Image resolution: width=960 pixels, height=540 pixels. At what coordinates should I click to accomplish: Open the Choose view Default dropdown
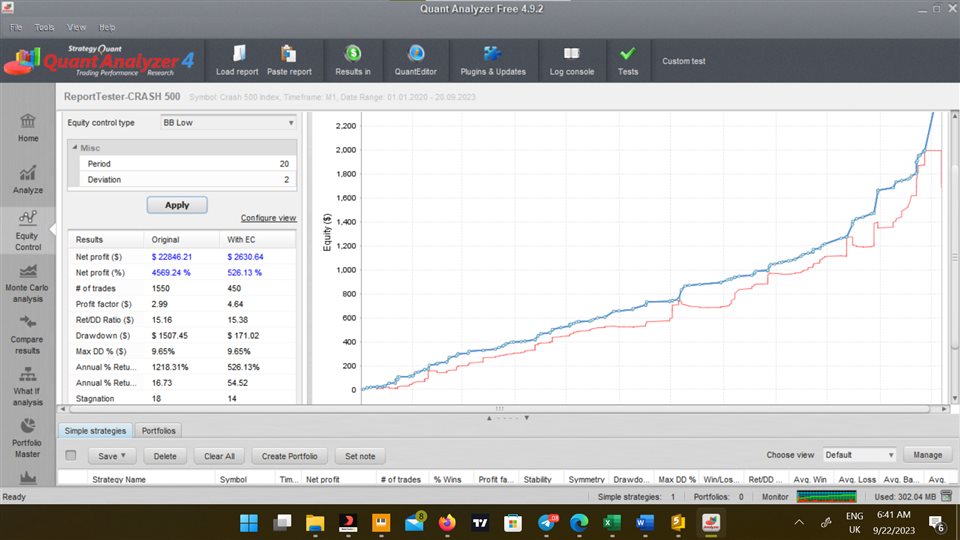pyautogui.click(x=858, y=455)
